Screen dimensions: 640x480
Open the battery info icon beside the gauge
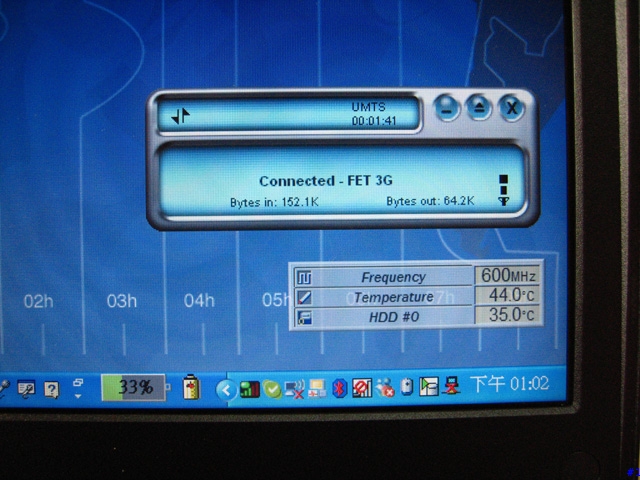click(191, 387)
